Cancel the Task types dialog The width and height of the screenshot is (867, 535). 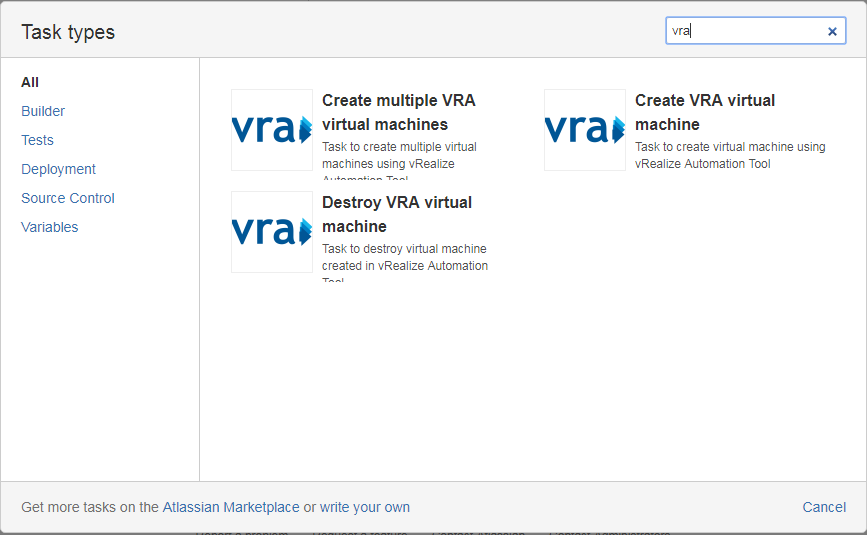click(x=824, y=507)
